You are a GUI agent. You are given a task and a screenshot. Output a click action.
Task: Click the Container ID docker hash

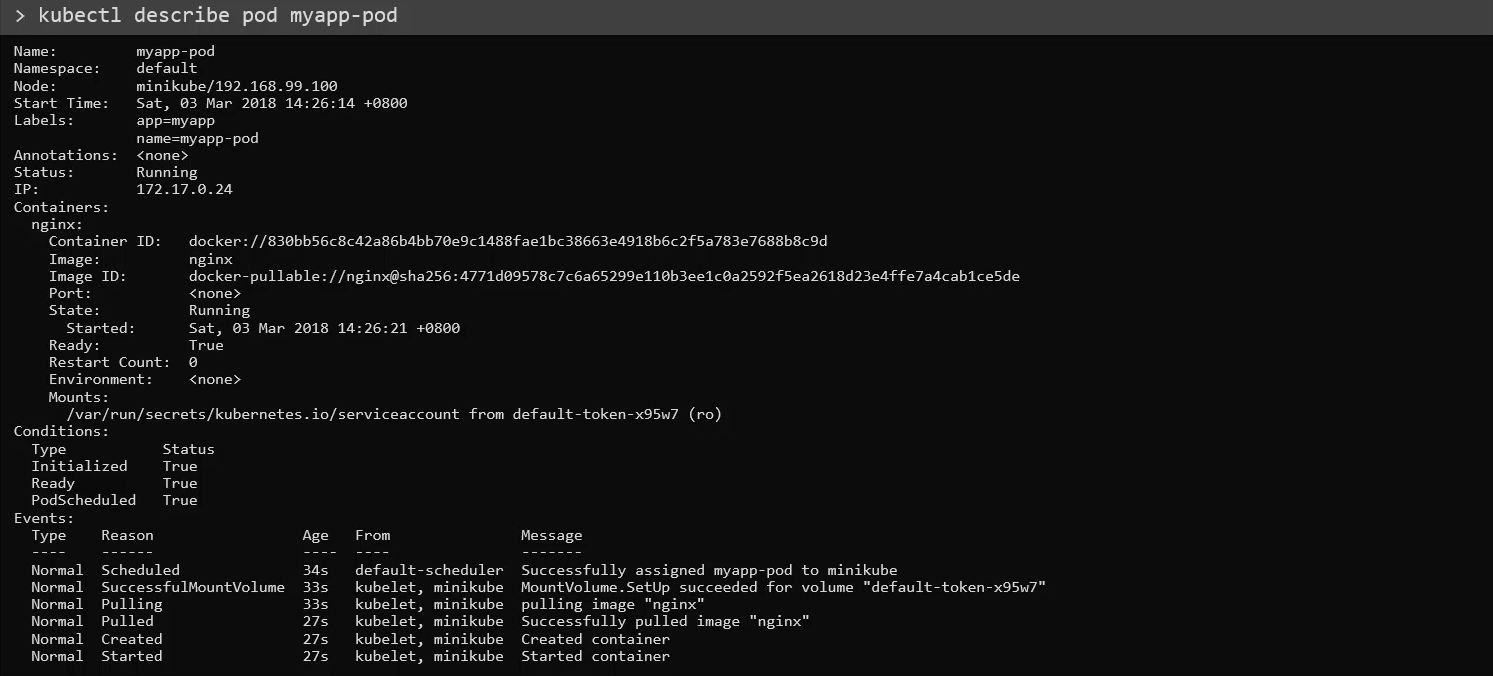tap(508, 241)
